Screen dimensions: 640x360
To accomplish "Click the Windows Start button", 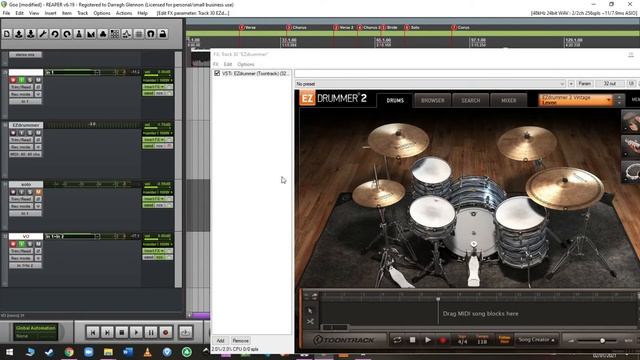I will pos(9,352).
